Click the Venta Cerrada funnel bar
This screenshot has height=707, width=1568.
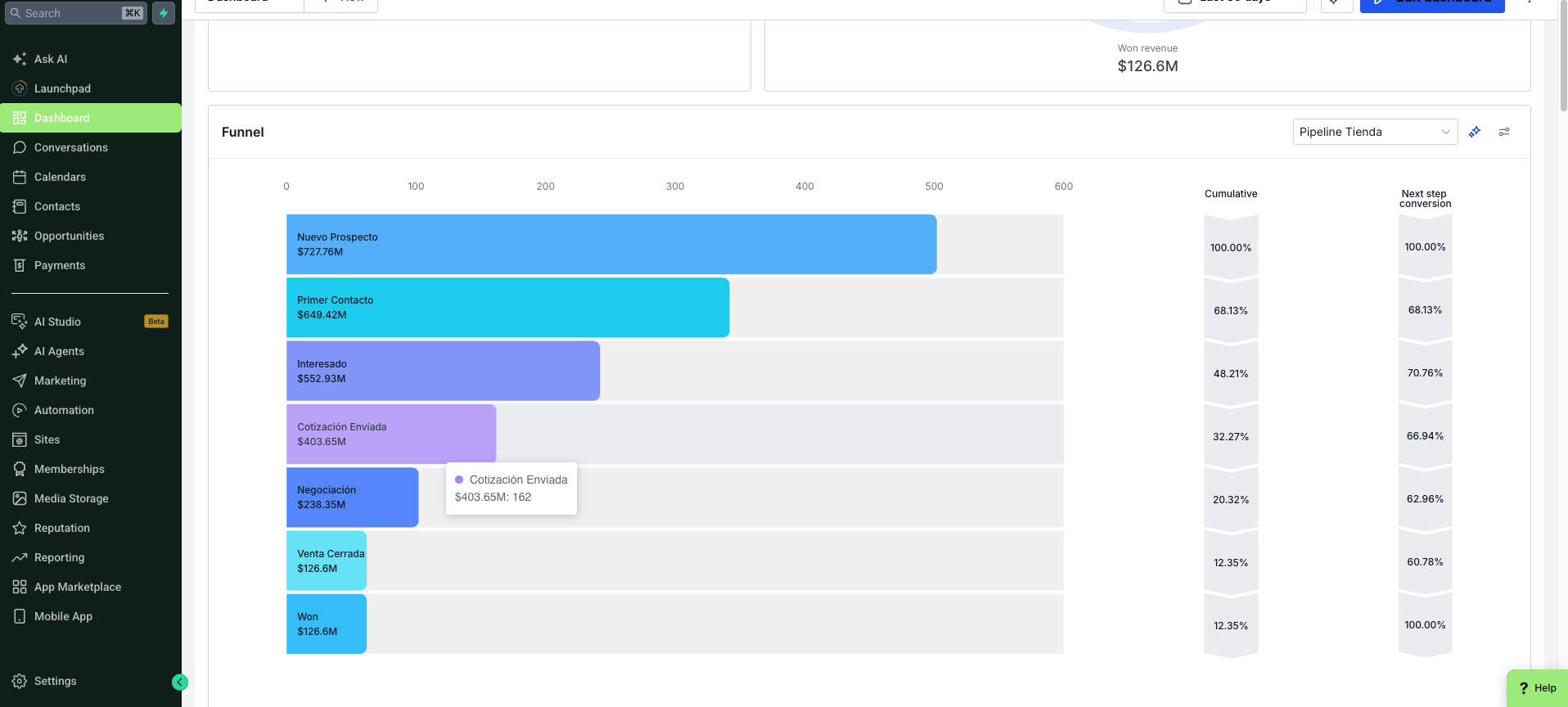327,561
